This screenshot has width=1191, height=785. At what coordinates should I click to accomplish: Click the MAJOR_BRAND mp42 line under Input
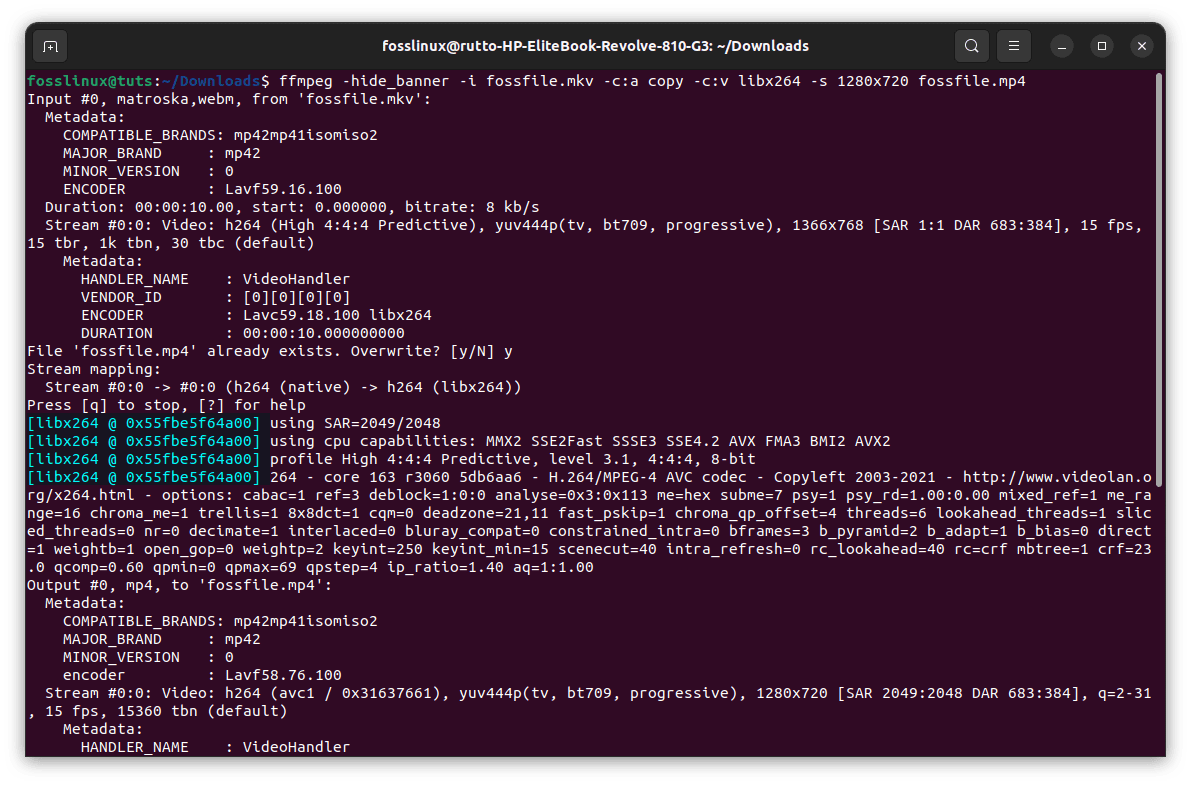click(x=162, y=154)
